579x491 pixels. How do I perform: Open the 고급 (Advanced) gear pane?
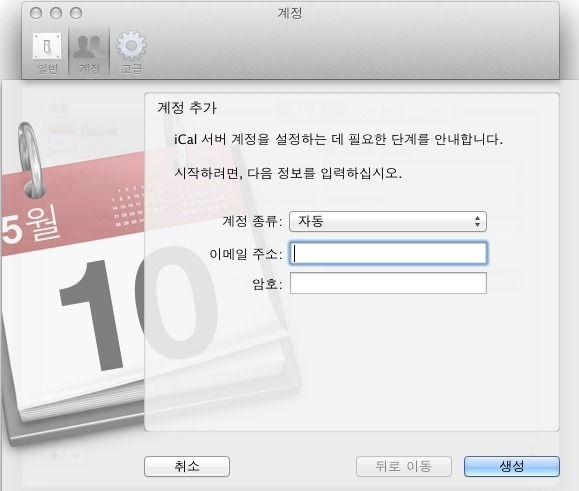point(131,52)
